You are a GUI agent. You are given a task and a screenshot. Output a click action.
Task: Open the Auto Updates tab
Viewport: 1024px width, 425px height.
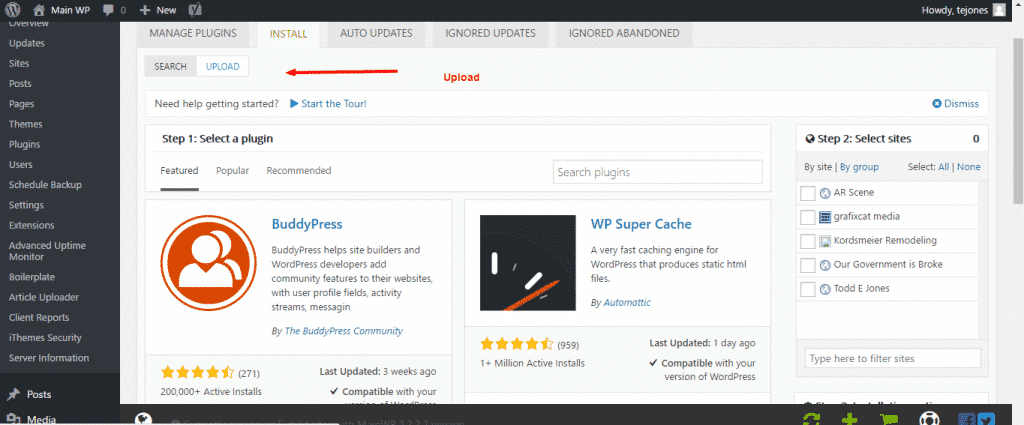point(376,33)
